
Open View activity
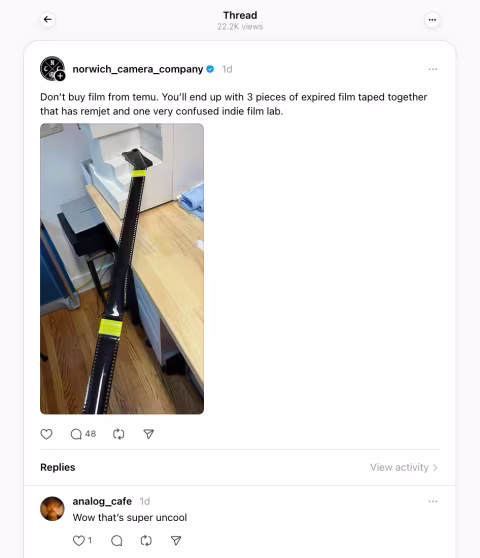404,467
